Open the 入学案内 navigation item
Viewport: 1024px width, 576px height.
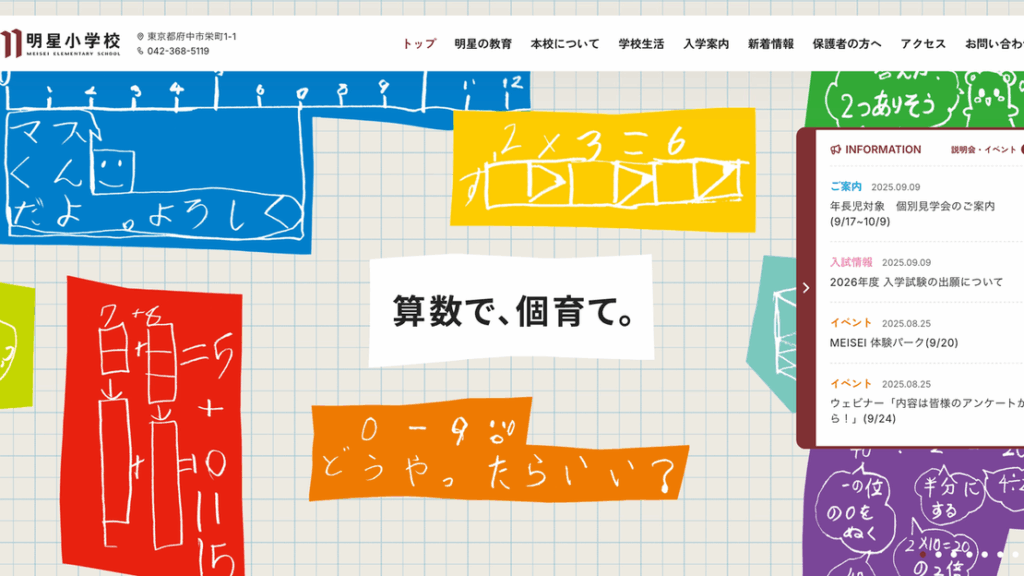tap(706, 44)
